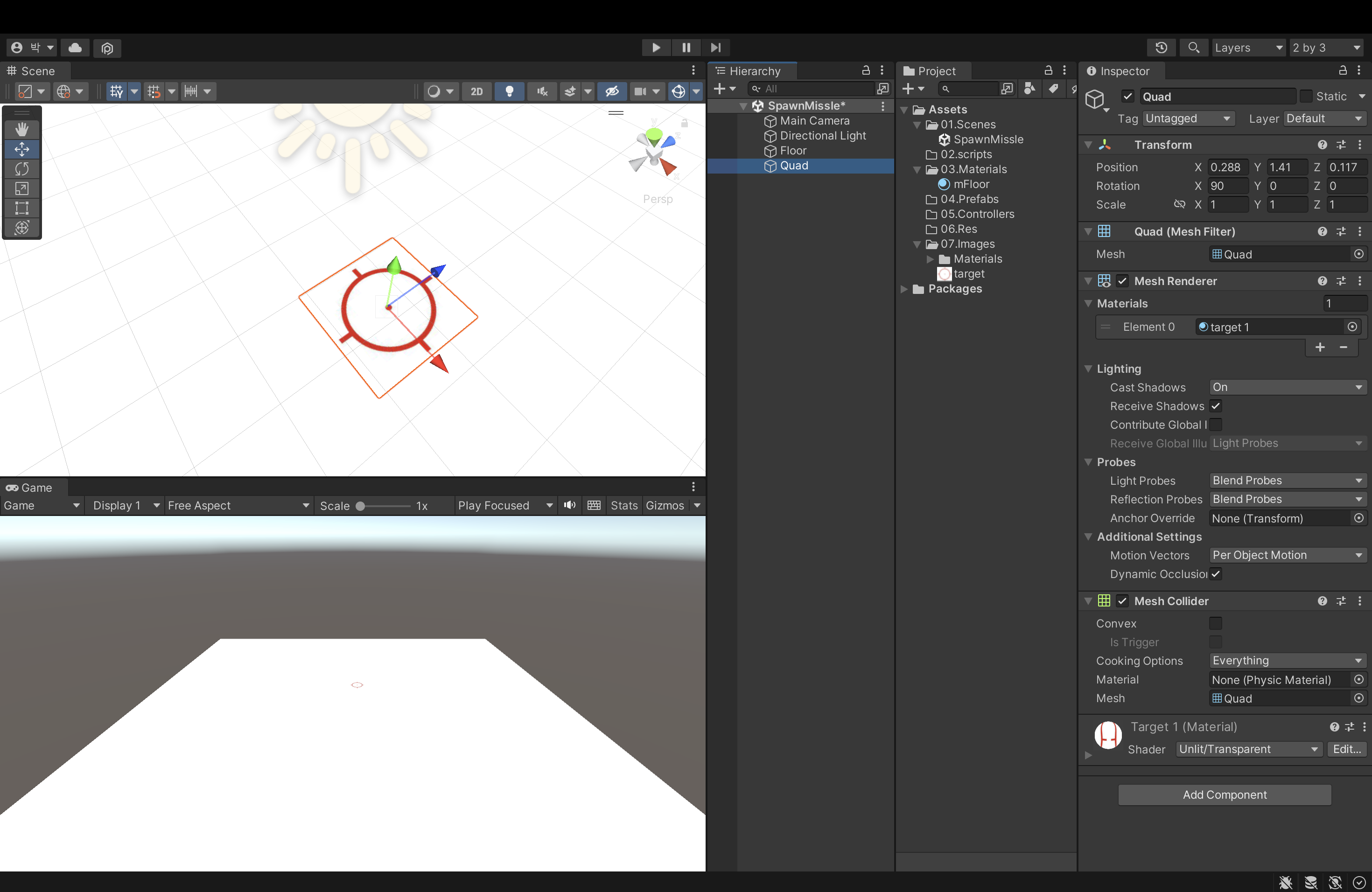Open Display 1 dropdown
Image resolution: width=1372 pixels, height=892 pixels.
pos(126,505)
